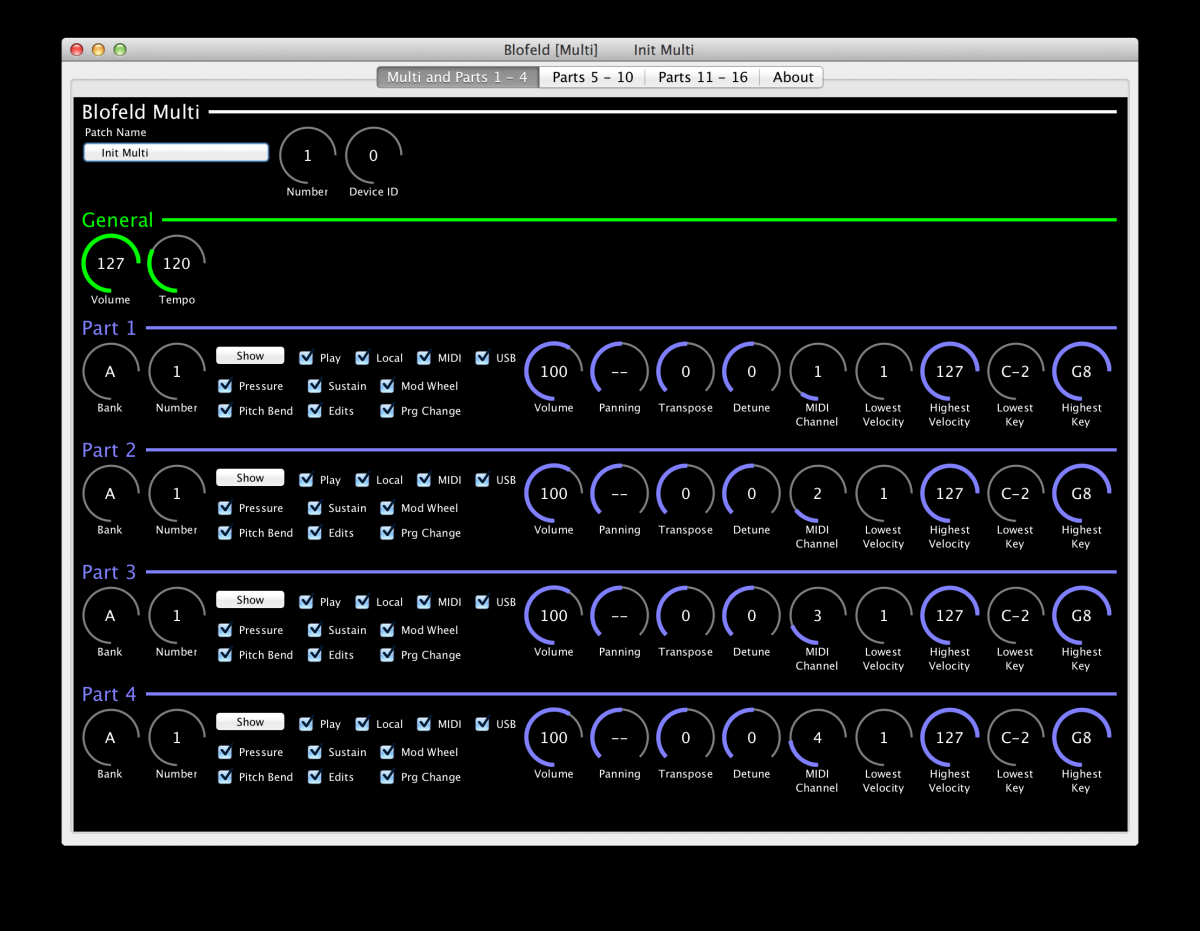
Task: Click the Part 4 Lowest Velocity knob
Action: tap(883, 738)
